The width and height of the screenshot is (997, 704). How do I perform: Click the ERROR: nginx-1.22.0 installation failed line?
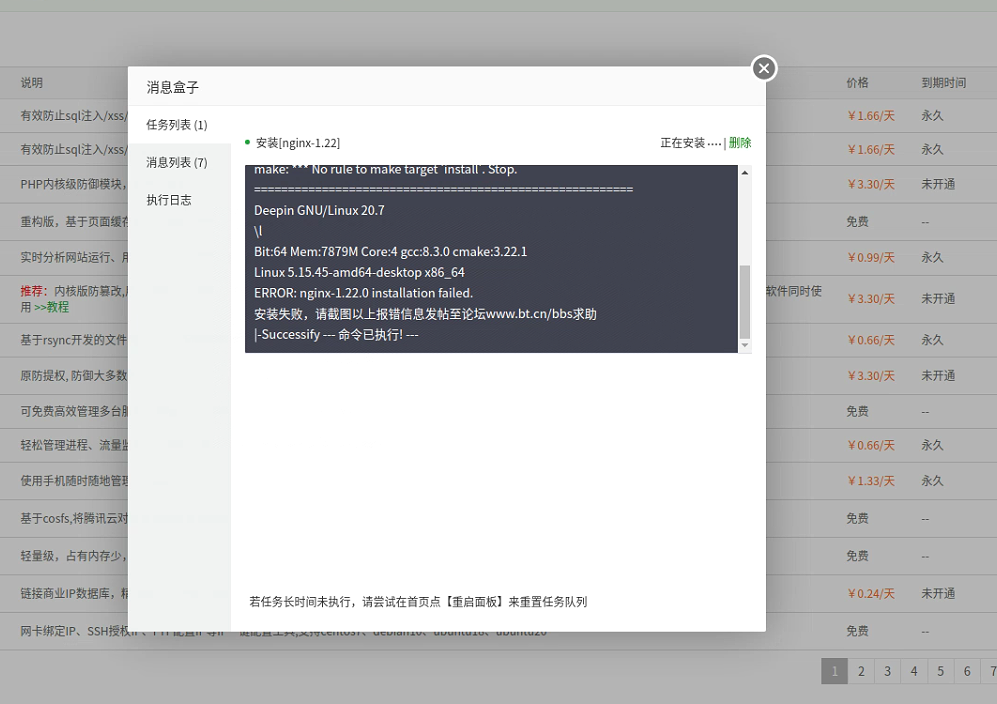point(363,293)
